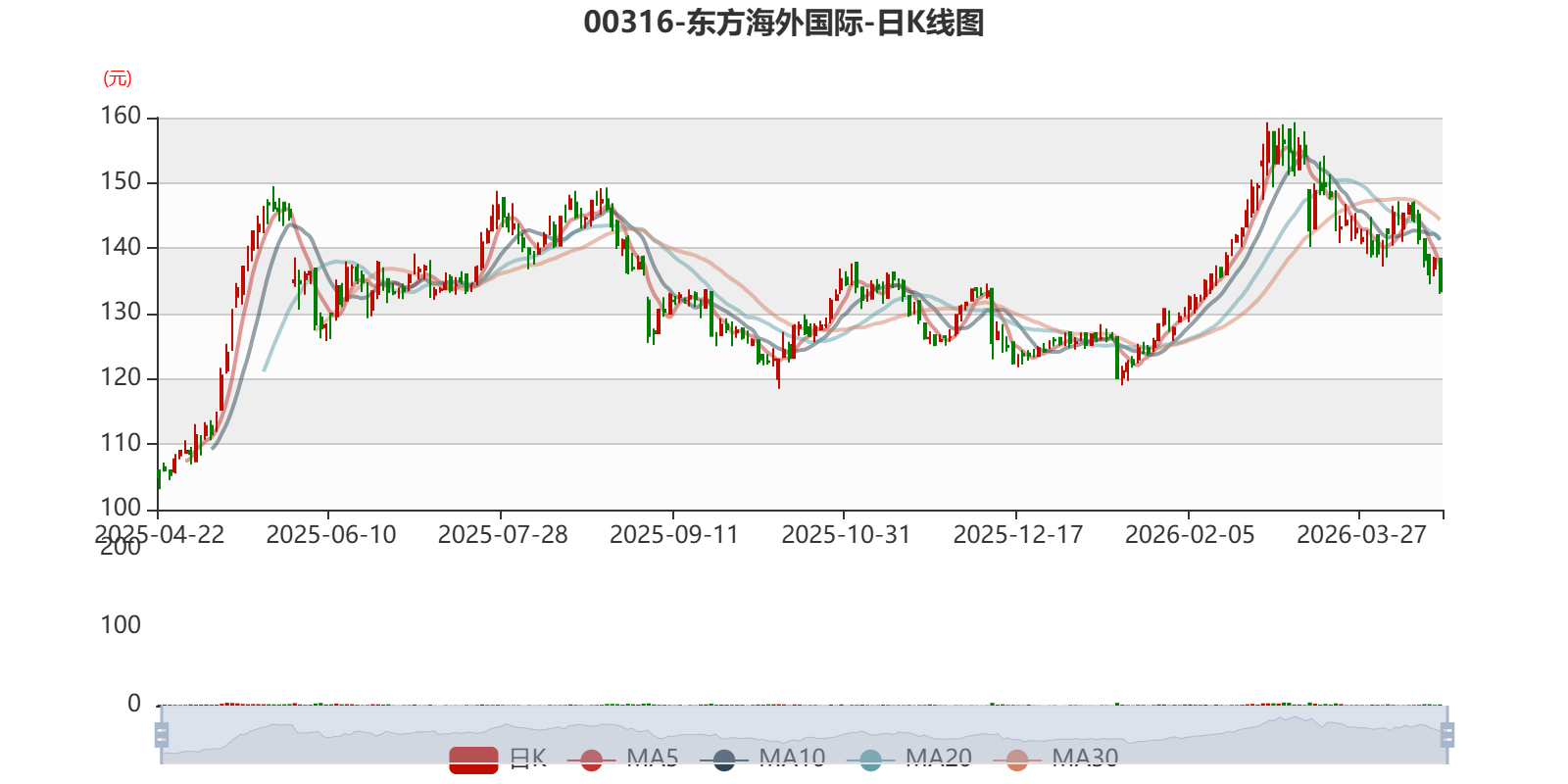The height and width of the screenshot is (784, 1568).
Task: Click the 2026-03-27 date axis label
Action: pyautogui.click(x=1361, y=535)
